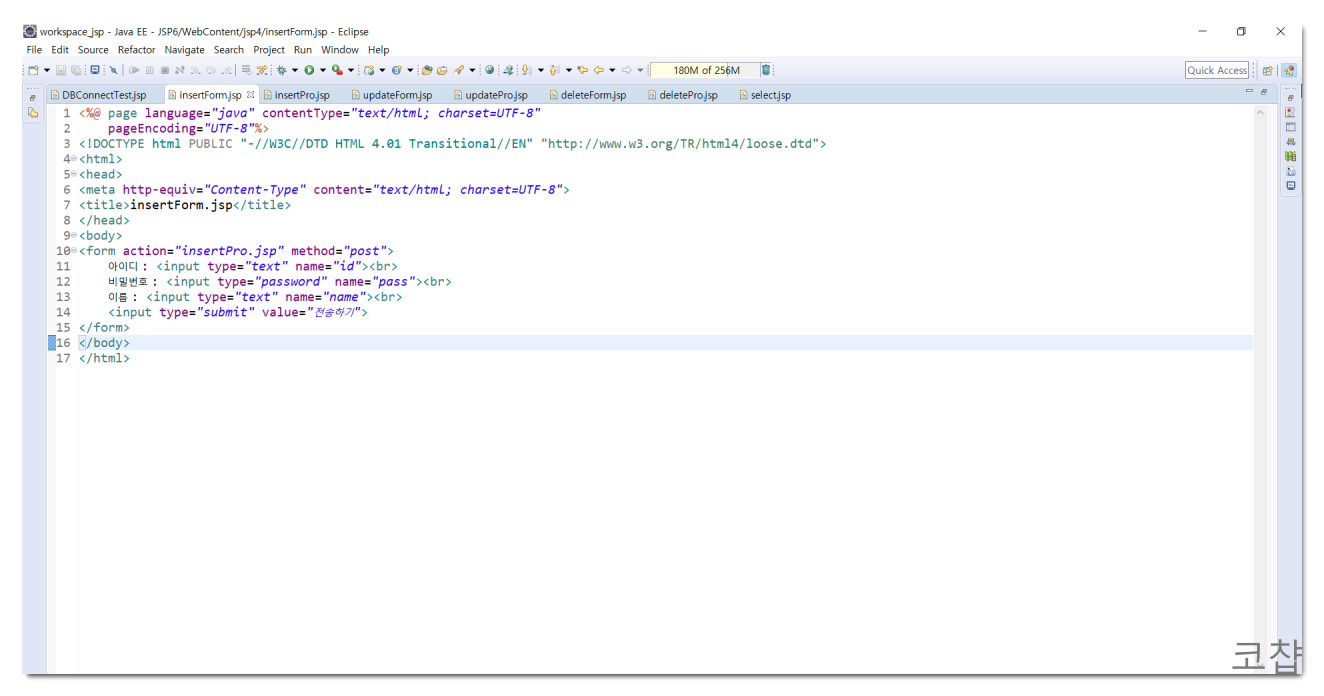Restore the right-side minimized view stack
This screenshot has height=696, width=1324.
tap(1290, 97)
